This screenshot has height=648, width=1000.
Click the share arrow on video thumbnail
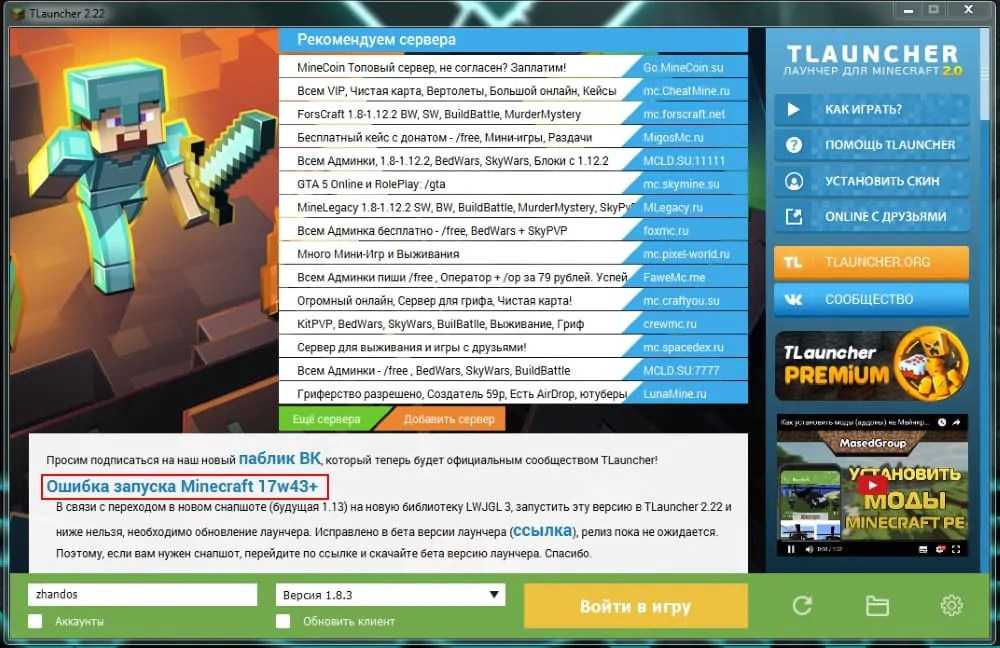click(x=956, y=422)
